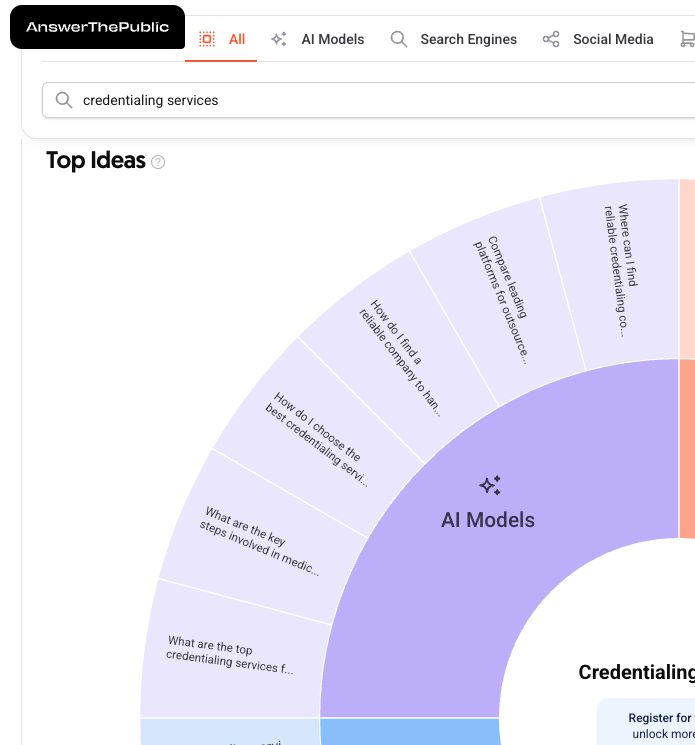Go to the Social Media tab

point(612,39)
